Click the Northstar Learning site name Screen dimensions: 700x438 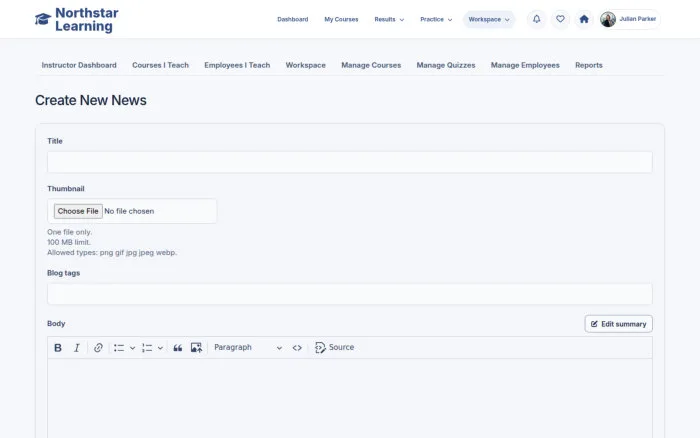coord(87,20)
